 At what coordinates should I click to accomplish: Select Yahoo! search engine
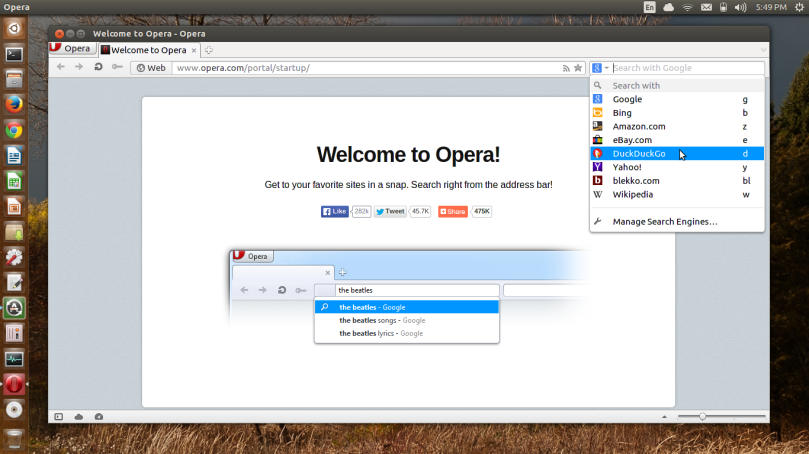[x=677, y=167]
